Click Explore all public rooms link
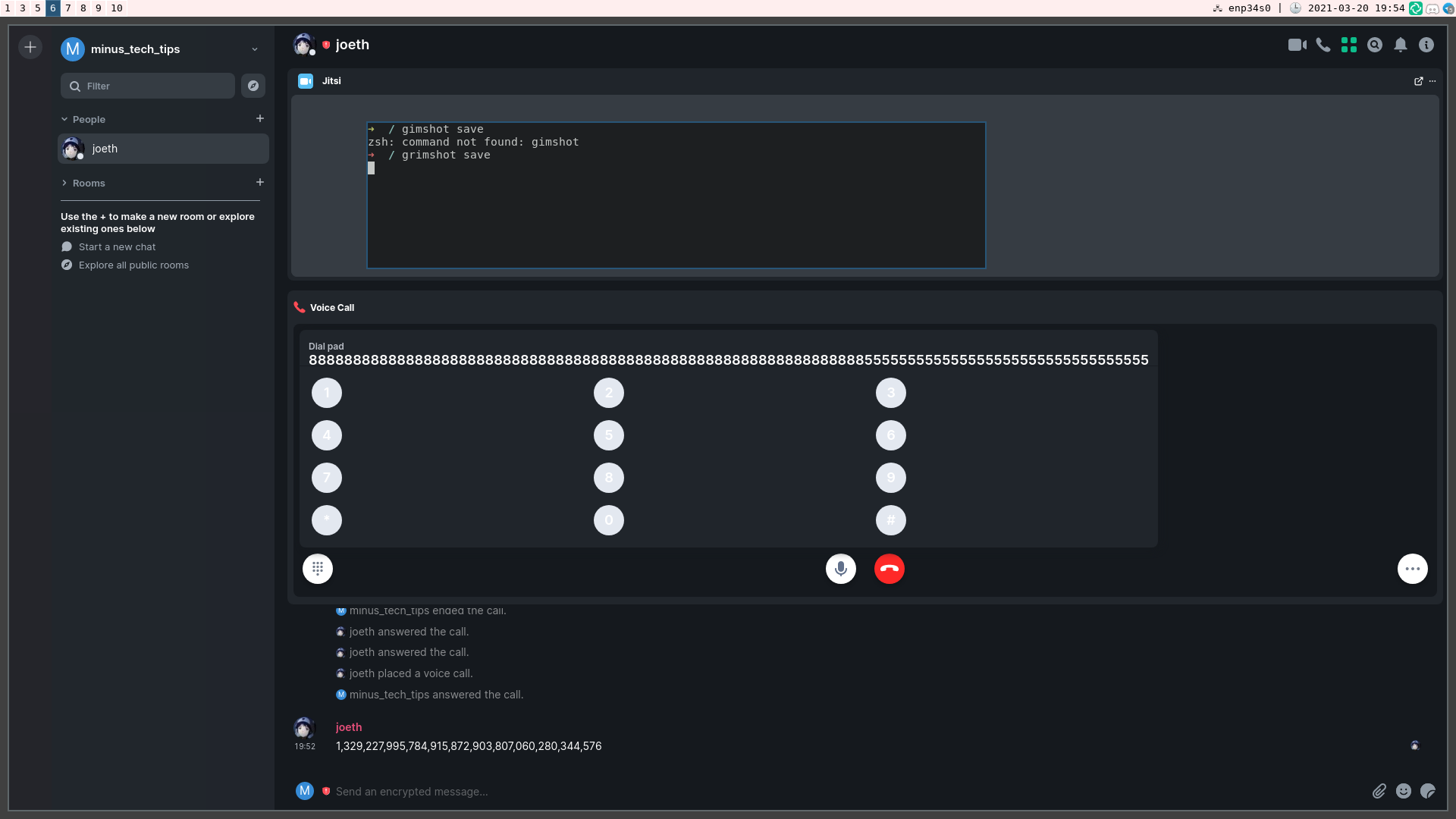1456x819 pixels. click(133, 265)
